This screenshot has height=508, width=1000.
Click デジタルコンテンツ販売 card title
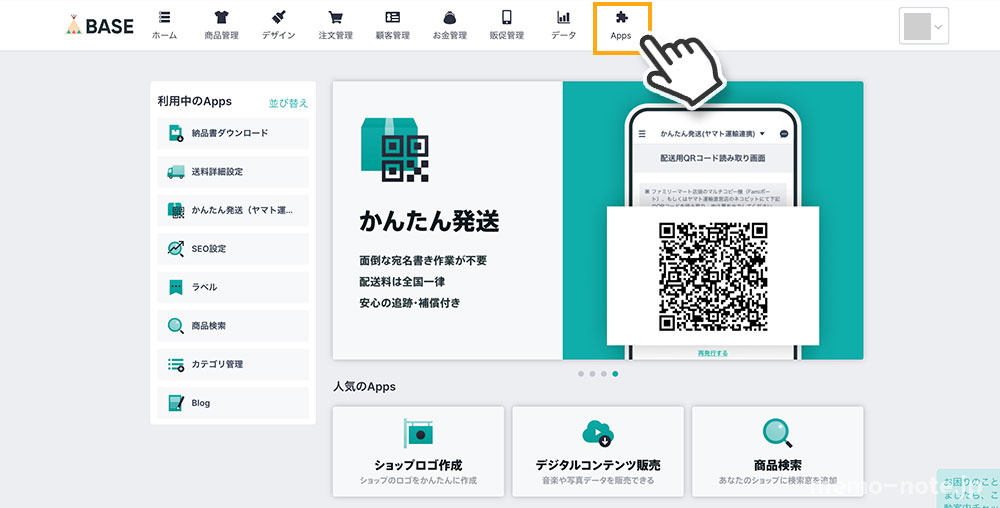[x=598, y=465]
